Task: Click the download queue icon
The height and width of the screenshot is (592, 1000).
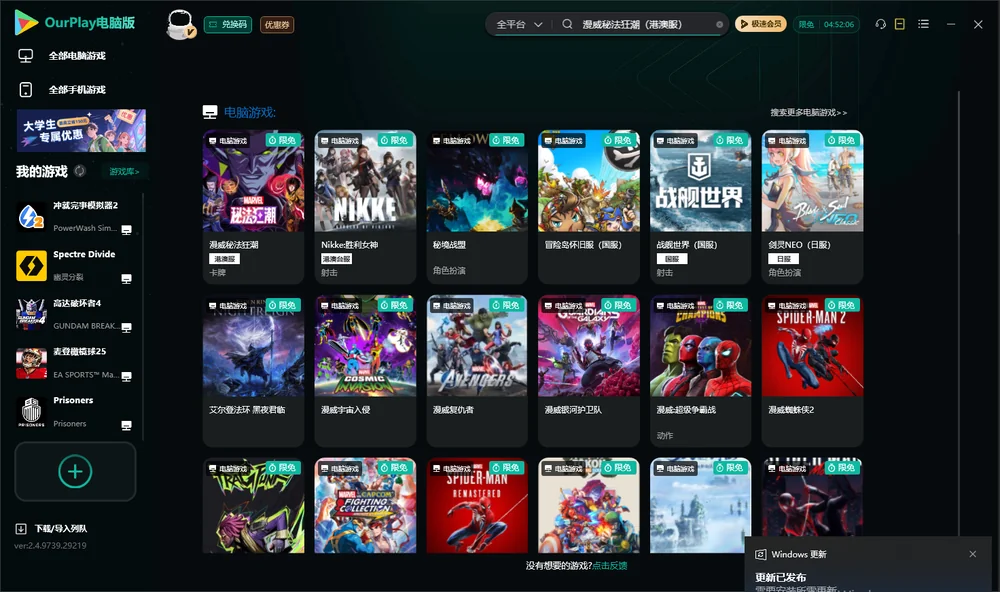Action: pos(21,529)
